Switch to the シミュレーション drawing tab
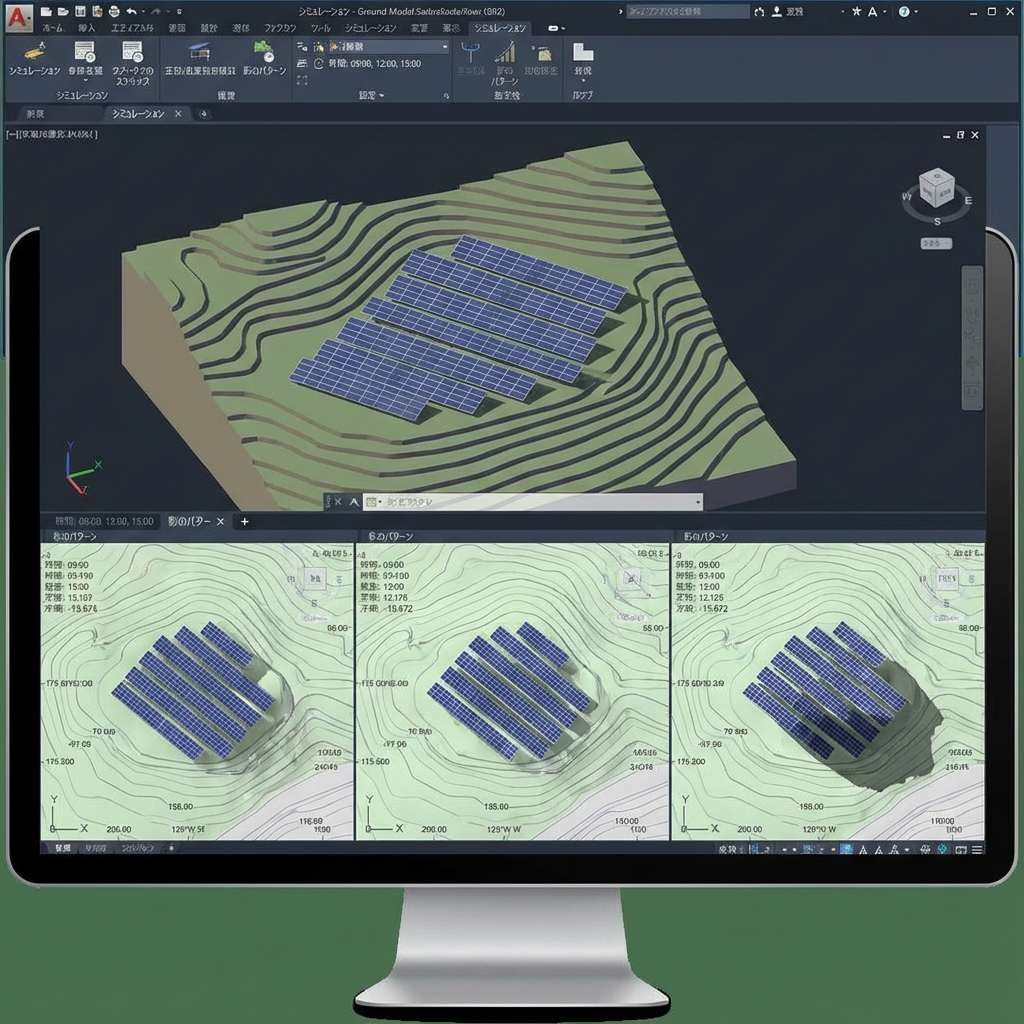 (x=140, y=113)
